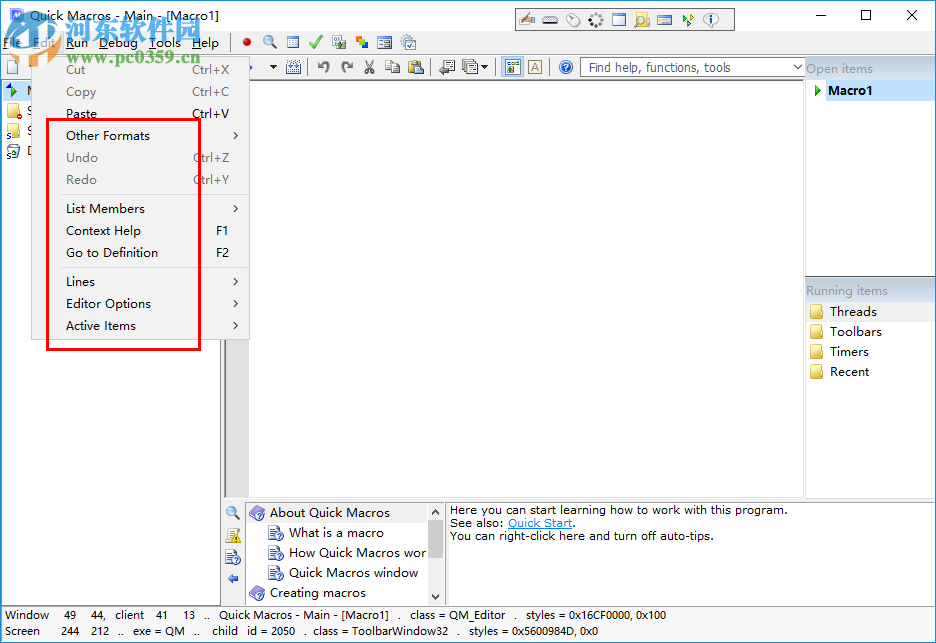Click the magnifier Find icon in the main toolbar
The height and width of the screenshot is (643, 936).
click(270, 42)
